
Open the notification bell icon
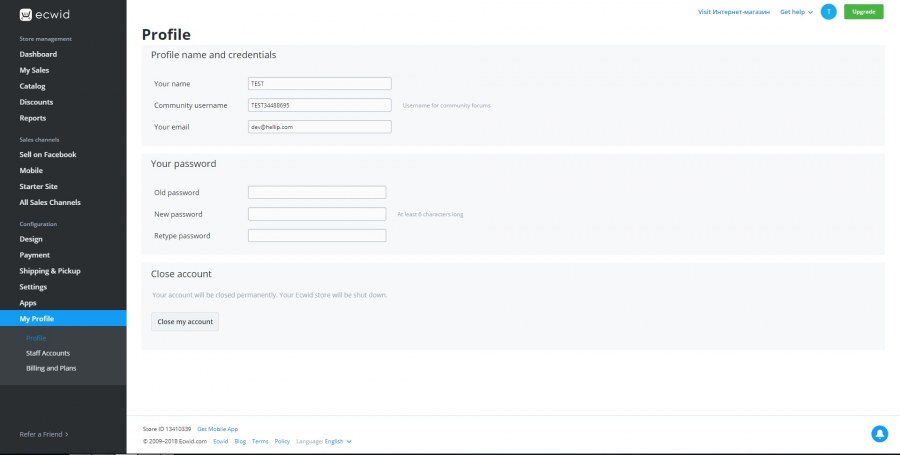coord(879,433)
